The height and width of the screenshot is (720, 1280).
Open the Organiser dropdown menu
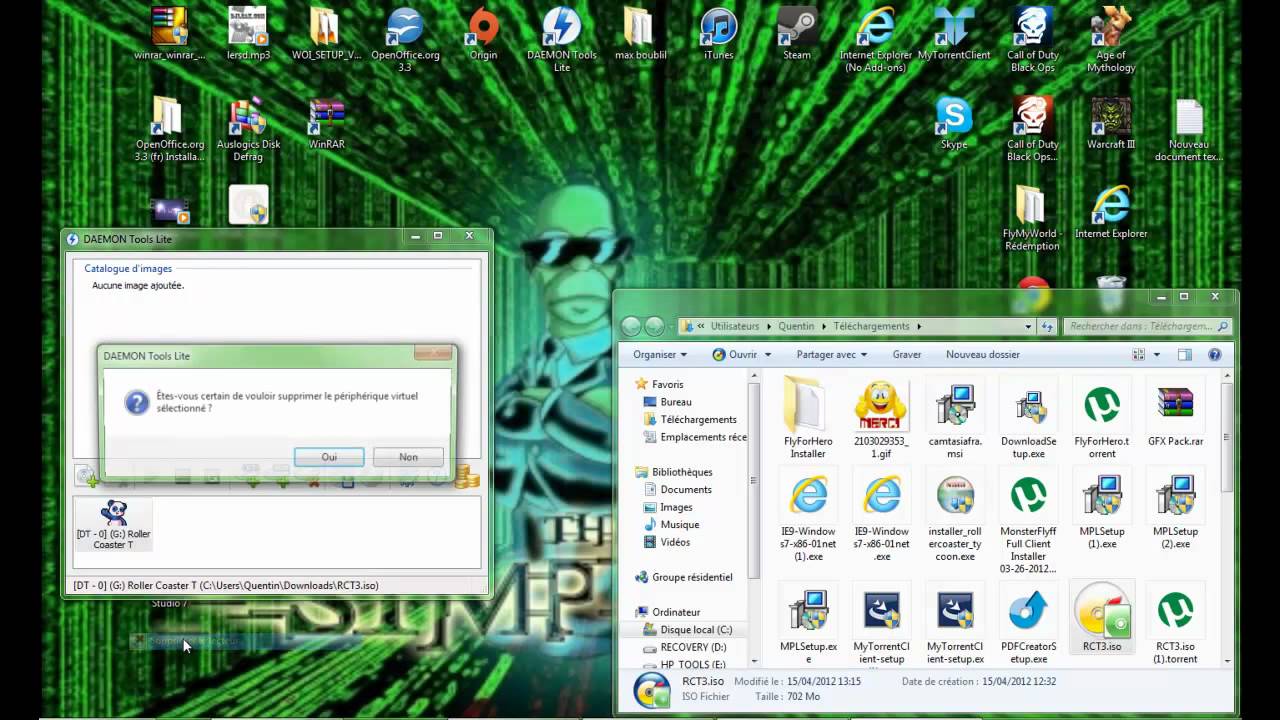click(660, 354)
